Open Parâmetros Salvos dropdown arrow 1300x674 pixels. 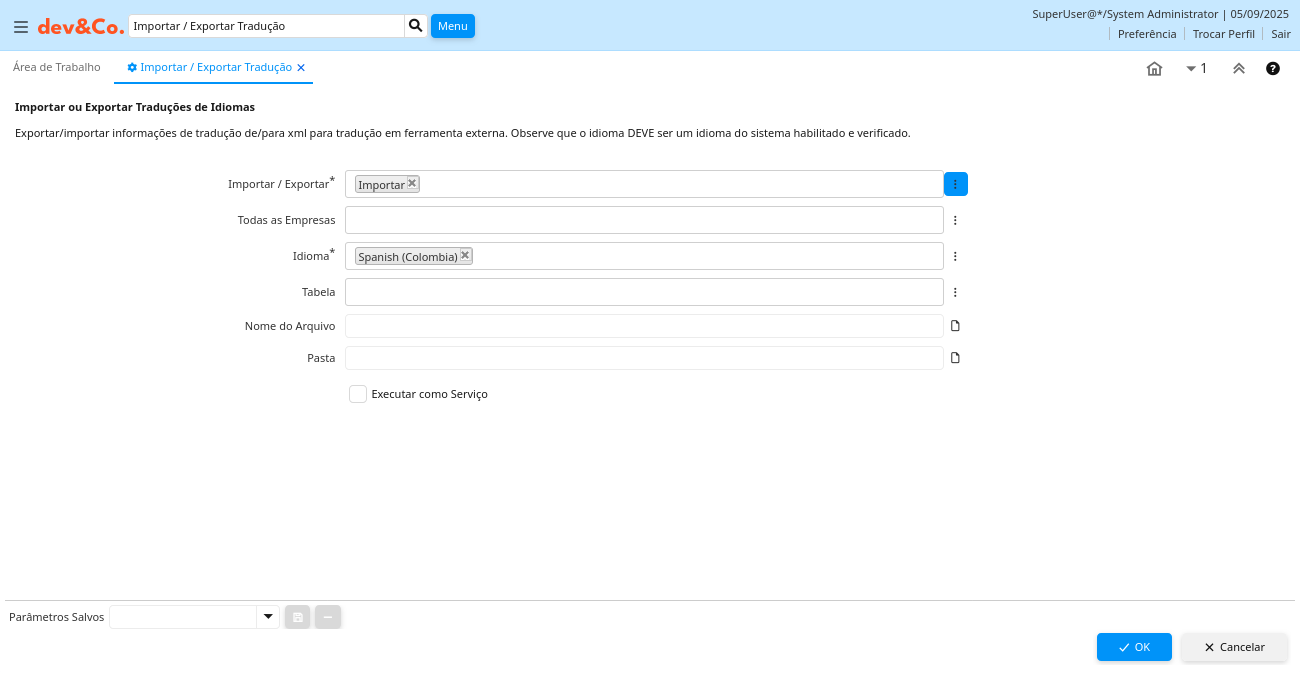pyautogui.click(x=268, y=617)
